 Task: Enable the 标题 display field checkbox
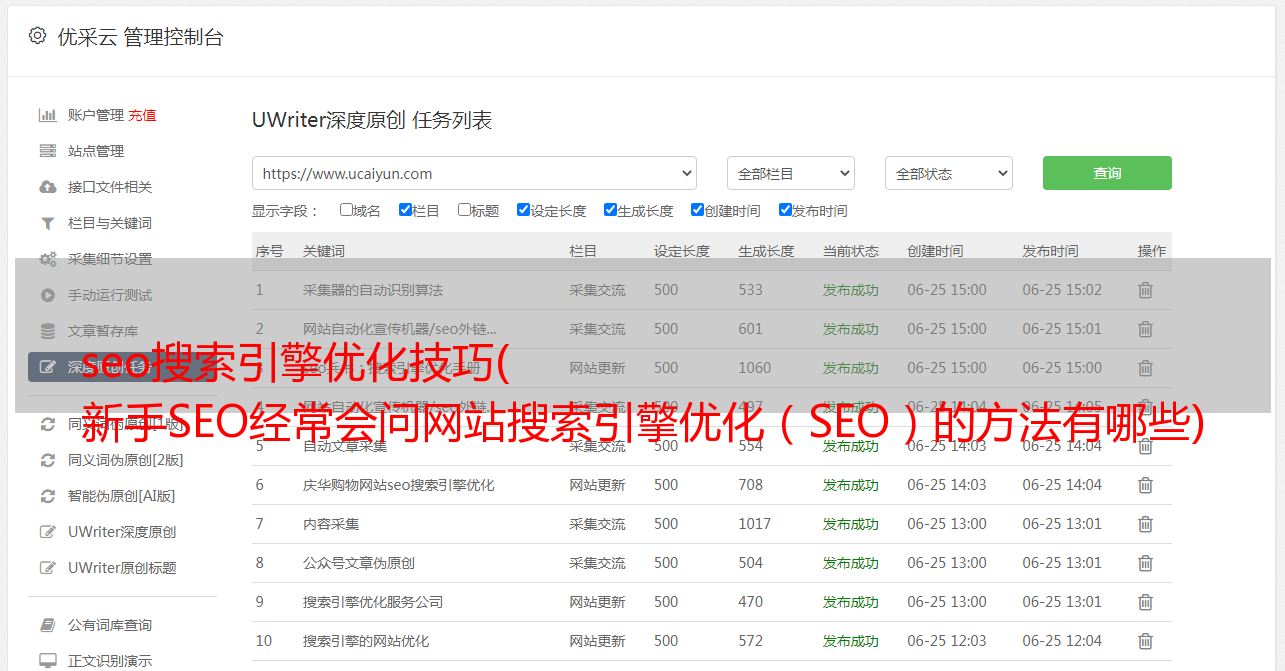click(464, 210)
